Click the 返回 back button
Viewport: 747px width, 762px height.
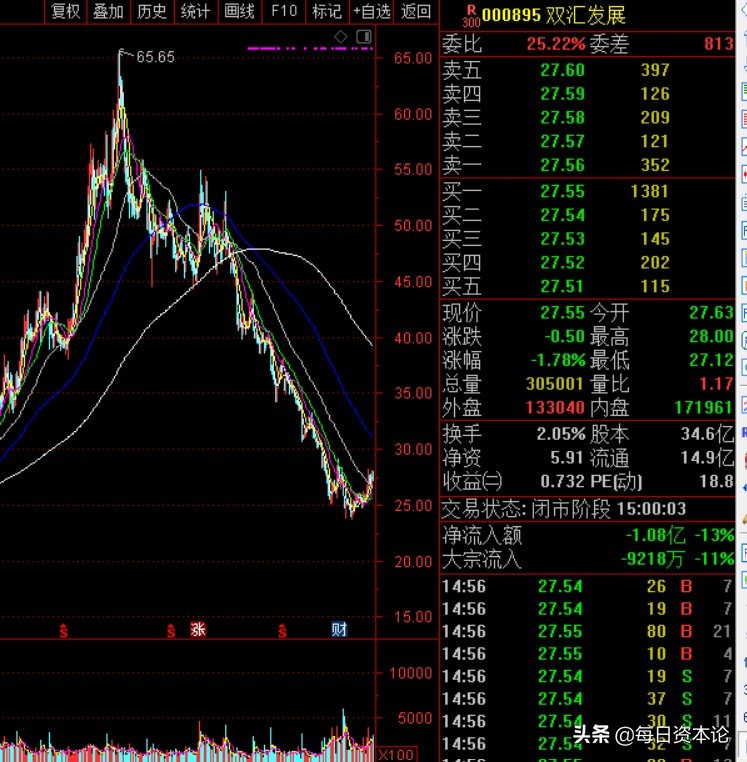tap(416, 11)
